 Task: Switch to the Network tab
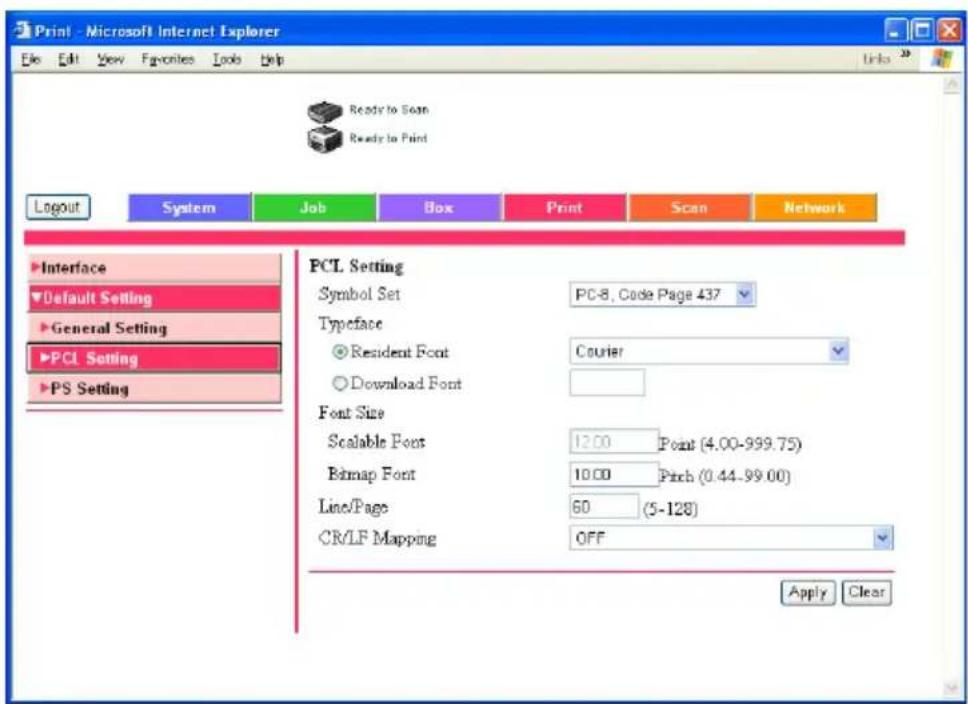(x=815, y=207)
